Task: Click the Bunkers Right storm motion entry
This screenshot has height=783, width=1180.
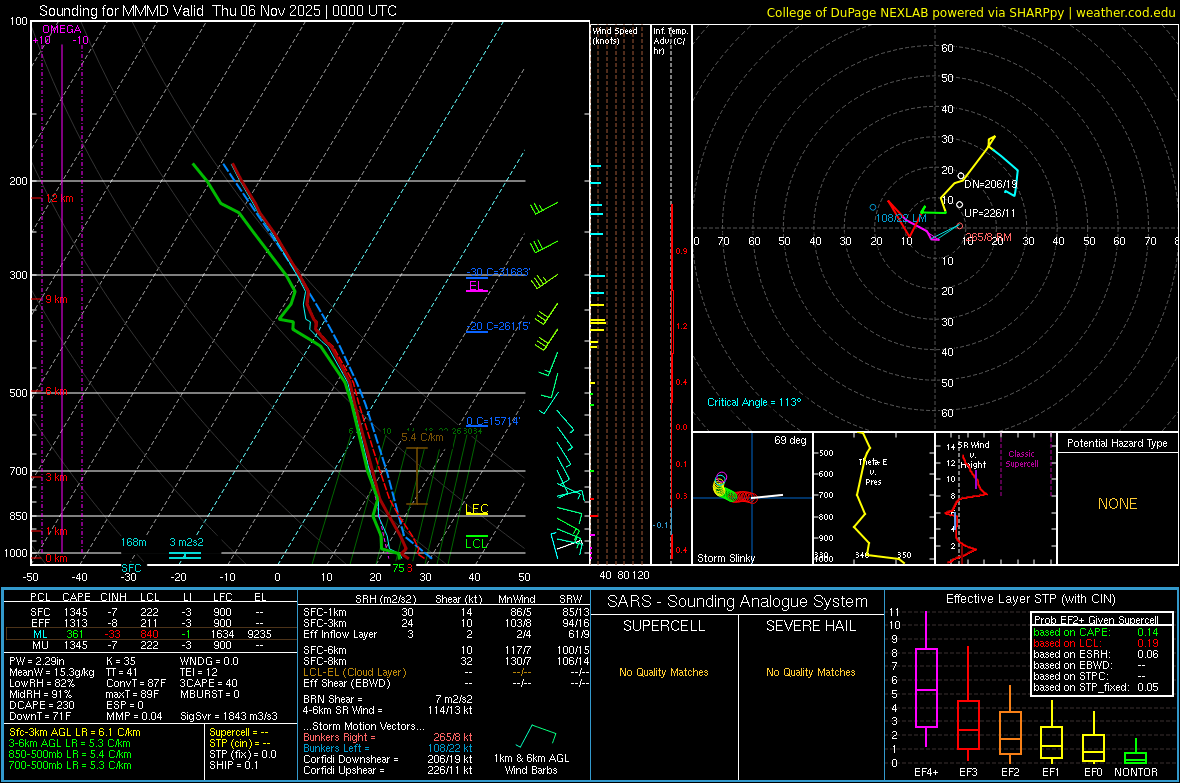Action: (388, 737)
